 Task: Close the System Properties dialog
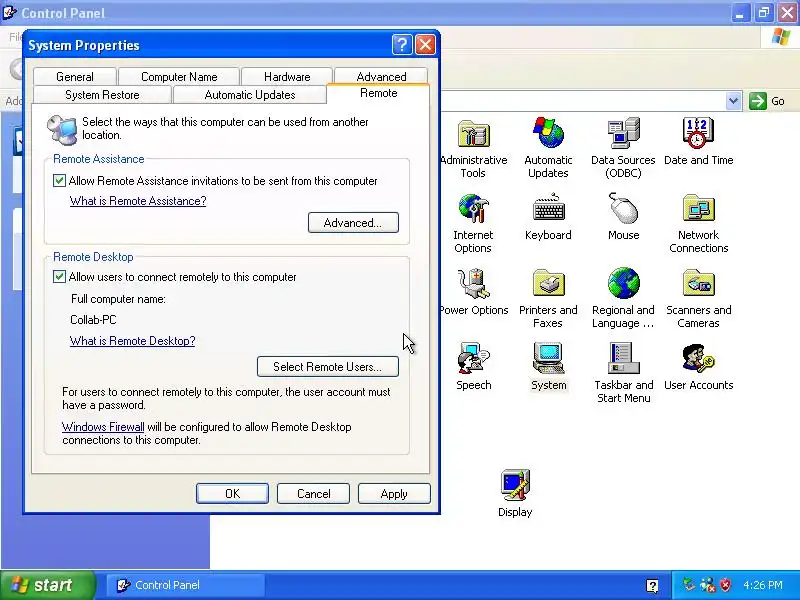426,45
